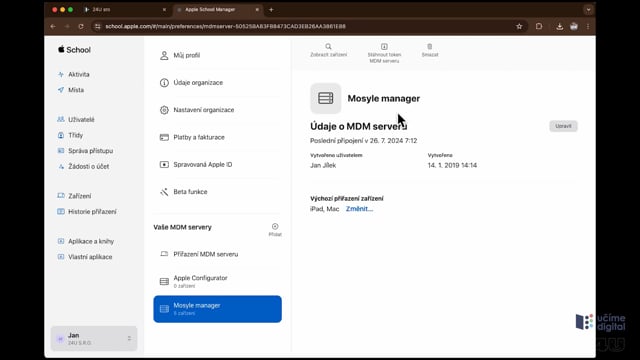The height and width of the screenshot is (360, 640).
Task: Open browser downloads icon
Action: coord(560,27)
